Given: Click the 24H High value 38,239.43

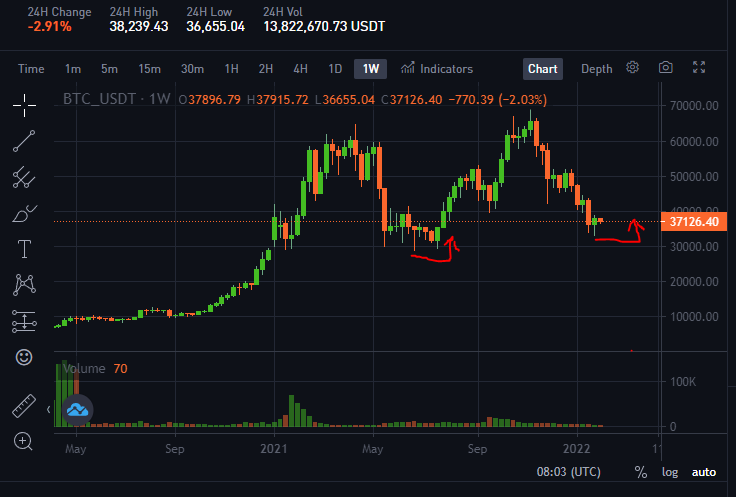Looking at the screenshot, I should click(138, 27).
